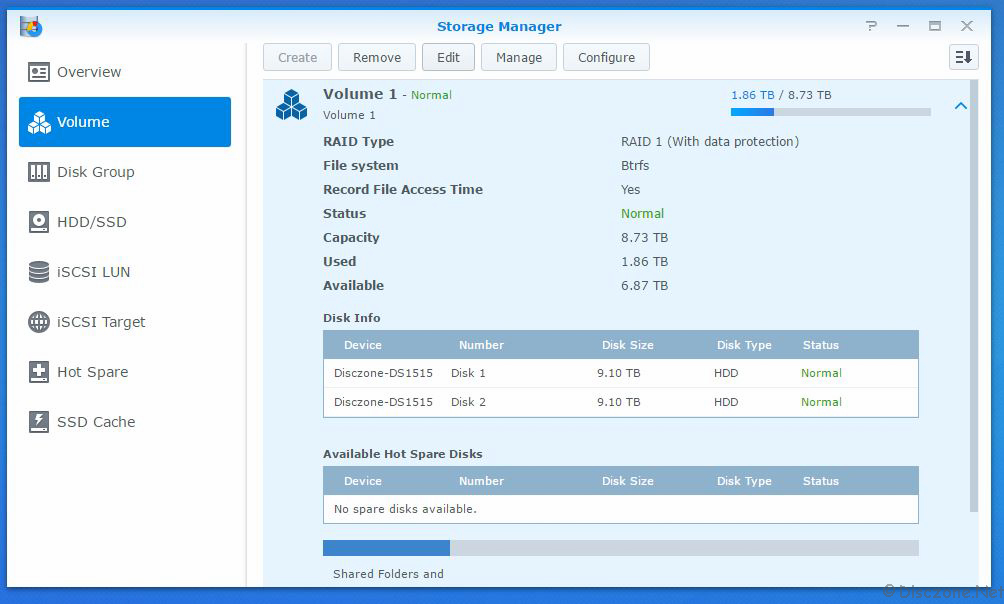Click the Volume 1 header usage bar
Screen dimensions: 1004x604
click(830, 112)
